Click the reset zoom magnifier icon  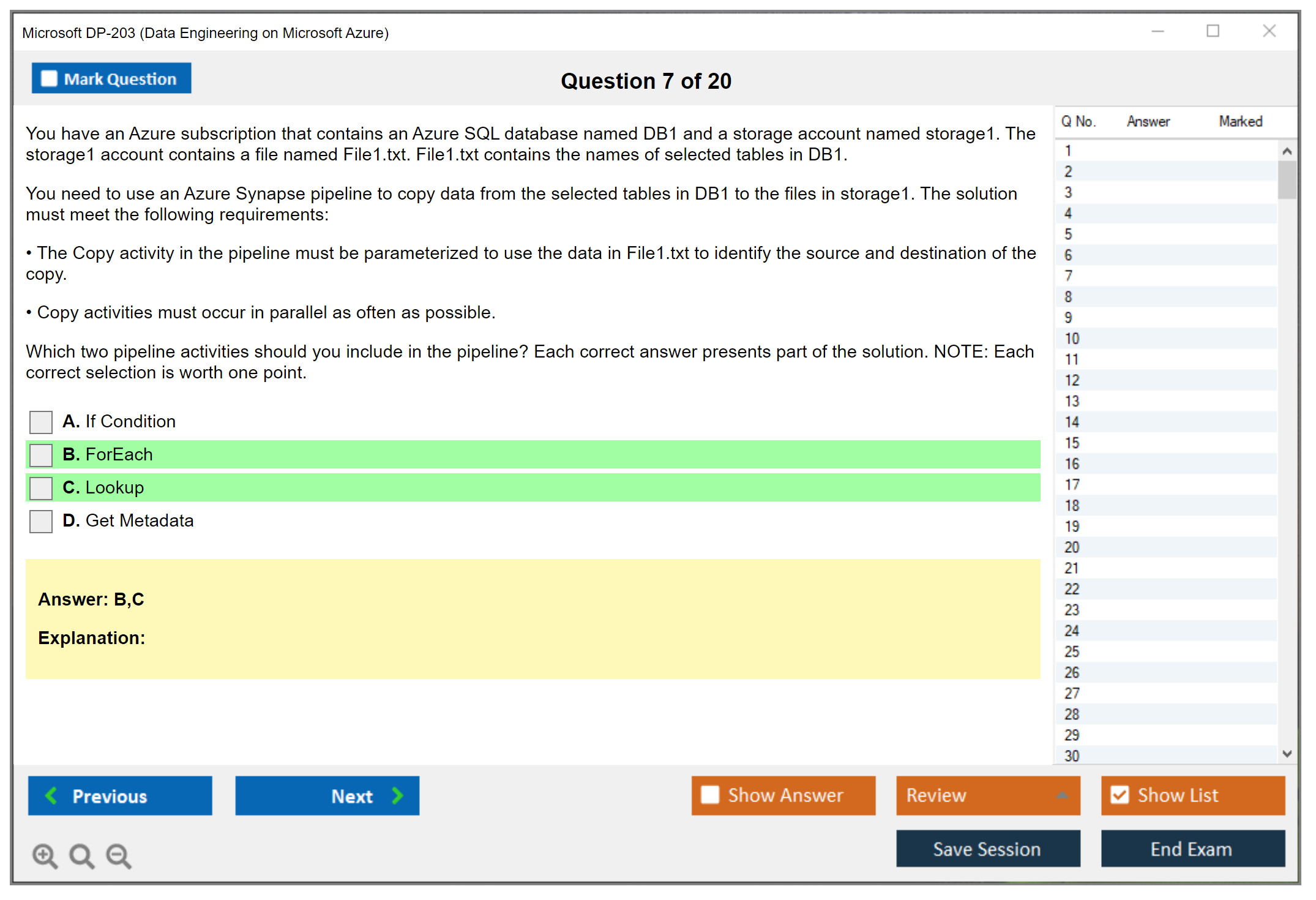click(x=81, y=855)
